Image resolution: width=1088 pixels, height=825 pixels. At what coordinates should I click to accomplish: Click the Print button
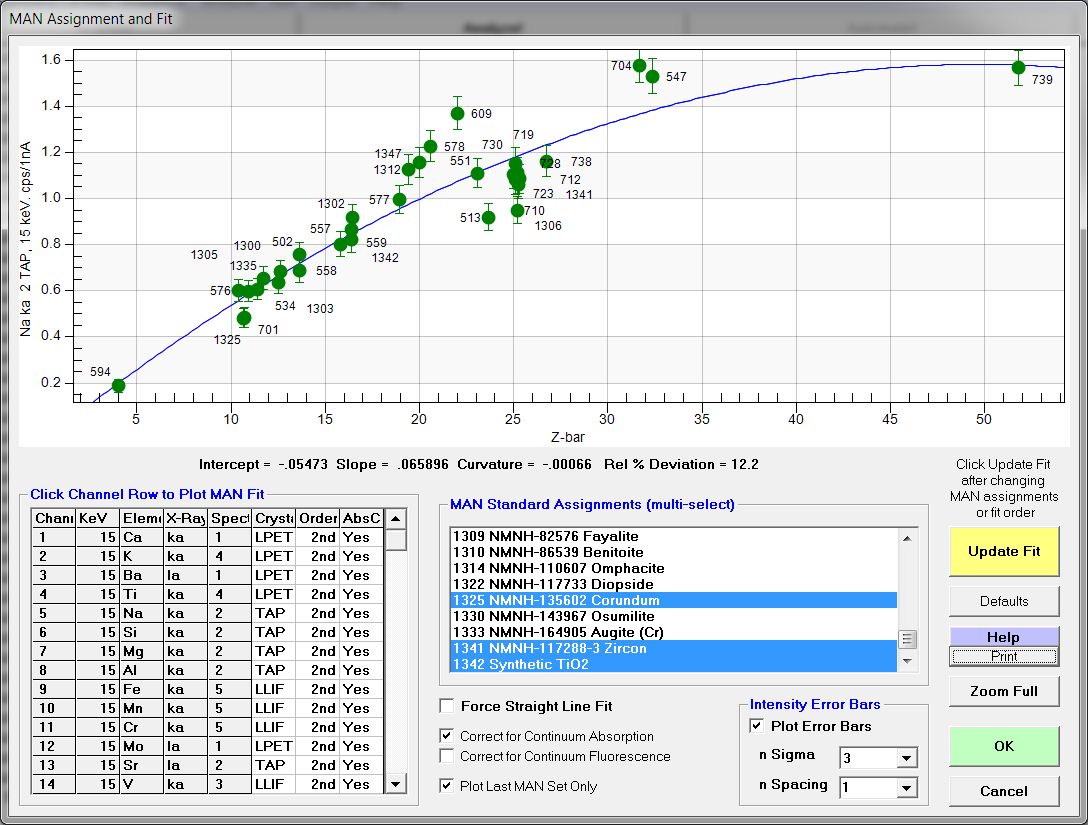[x=1004, y=657]
